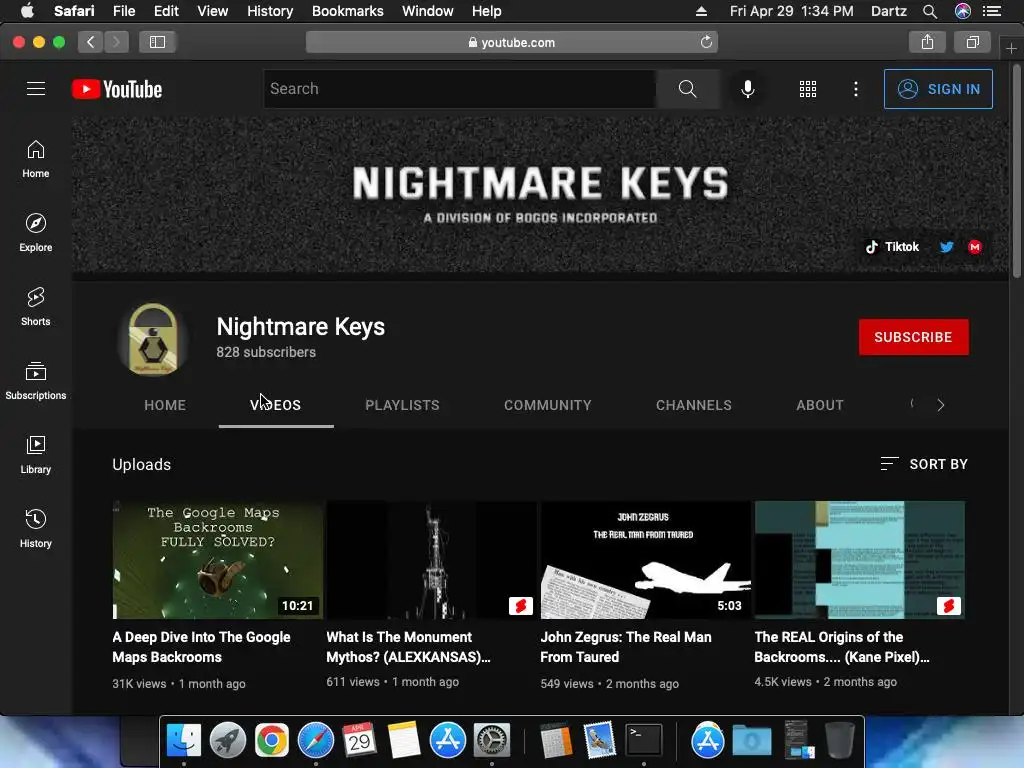Screen dimensions: 1024x768
Task: Expand more channel tabs with chevron
Action: click(x=940, y=405)
